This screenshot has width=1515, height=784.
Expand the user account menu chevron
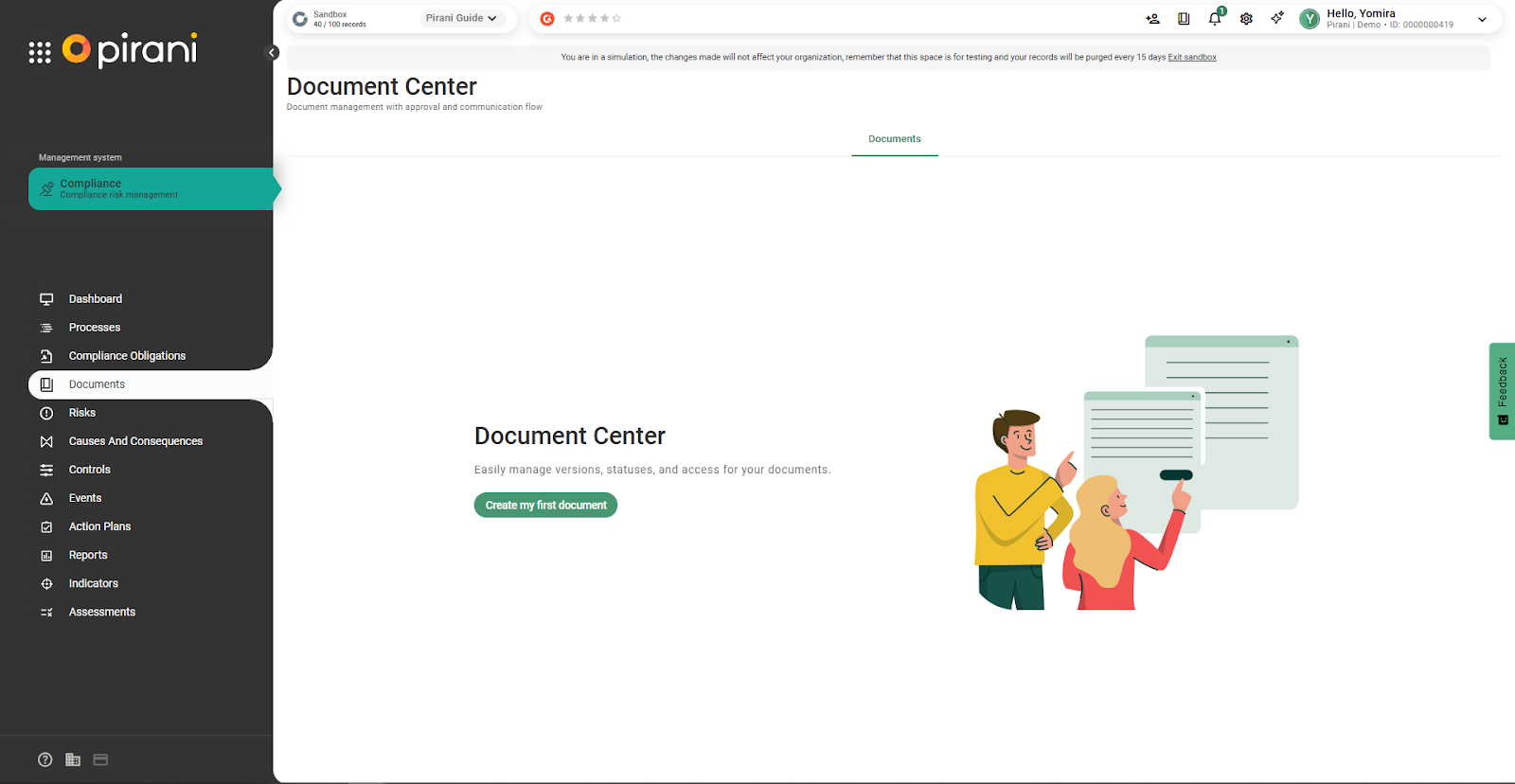pos(1482,19)
